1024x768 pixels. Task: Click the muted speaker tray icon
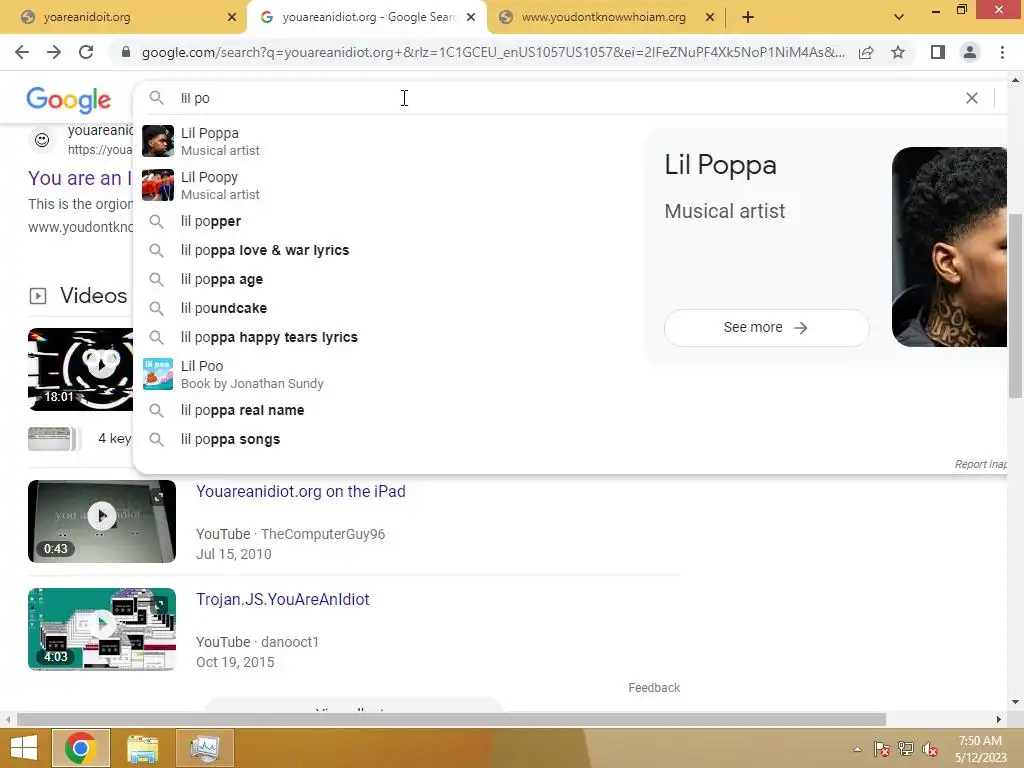[930, 749]
